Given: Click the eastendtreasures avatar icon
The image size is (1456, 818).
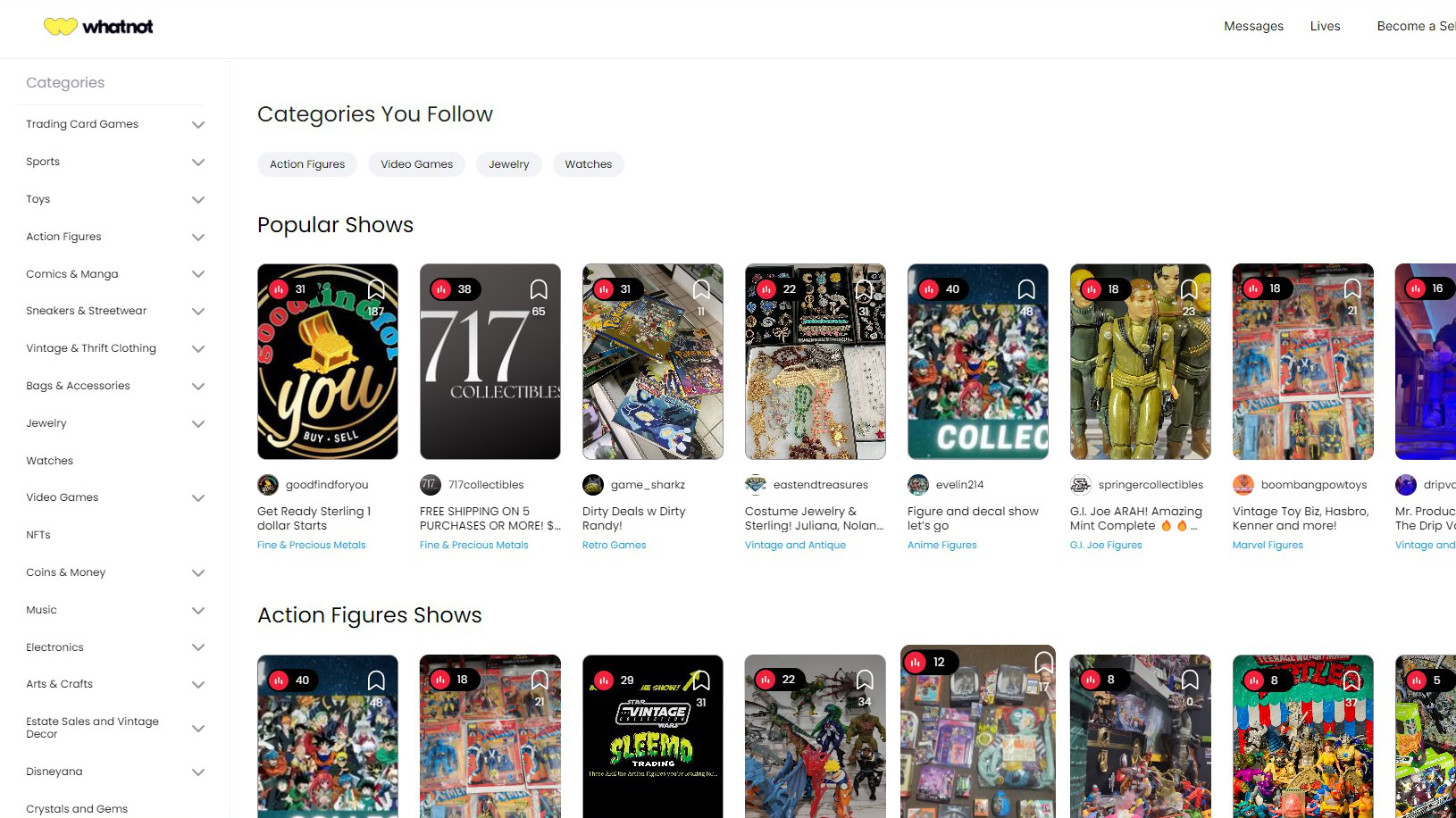Looking at the screenshot, I should tap(756, 485).
